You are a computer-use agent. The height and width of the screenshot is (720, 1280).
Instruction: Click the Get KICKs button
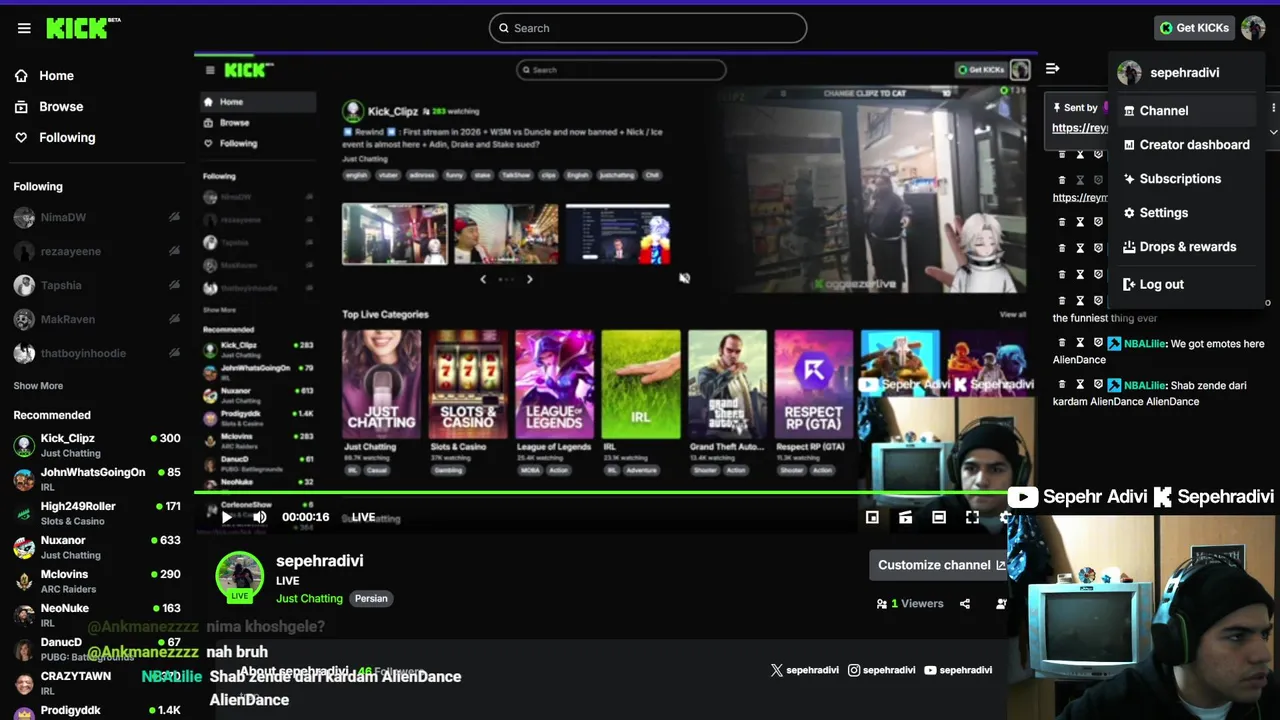1194,28
